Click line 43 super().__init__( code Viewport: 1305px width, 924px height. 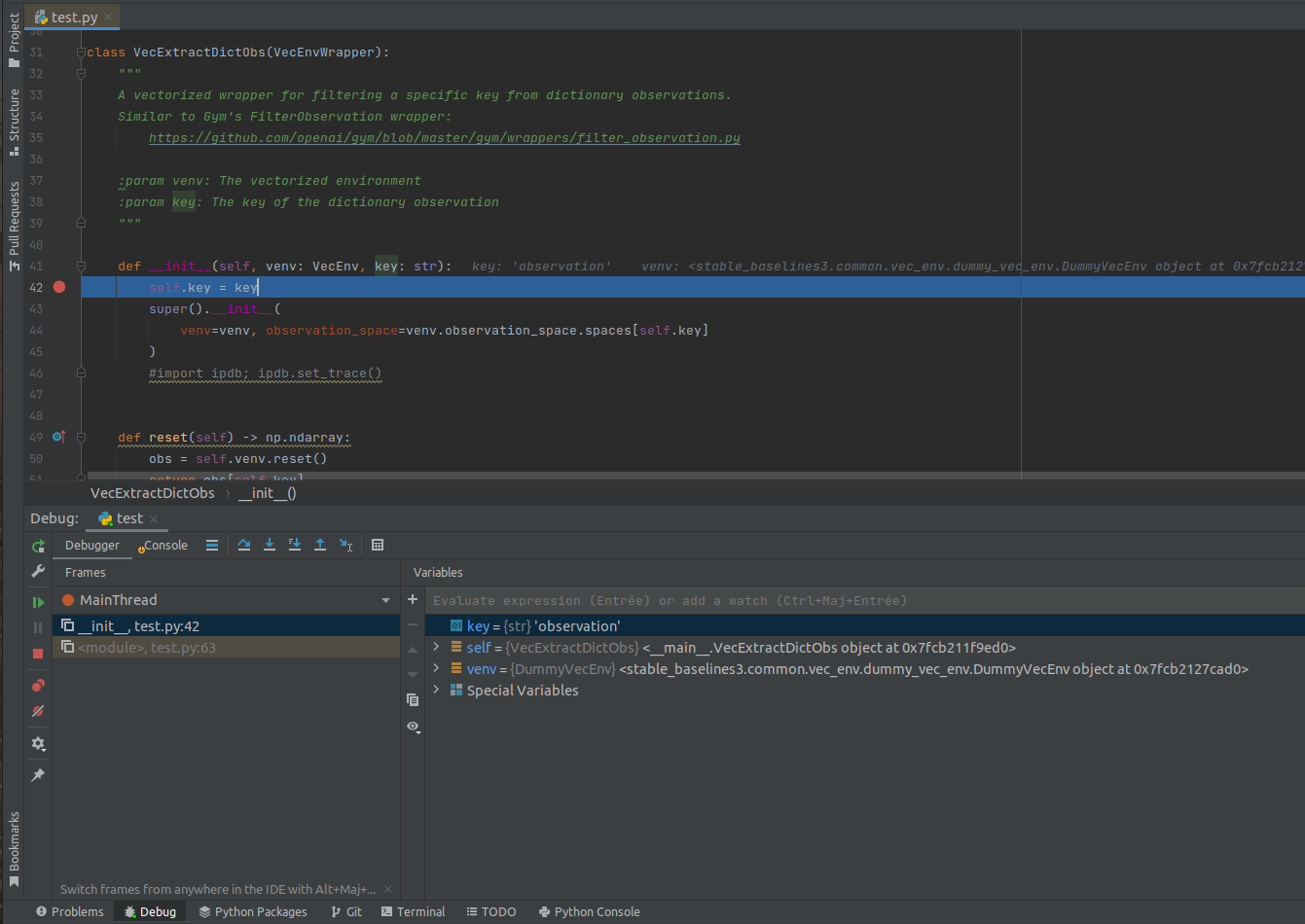(215, 309)
